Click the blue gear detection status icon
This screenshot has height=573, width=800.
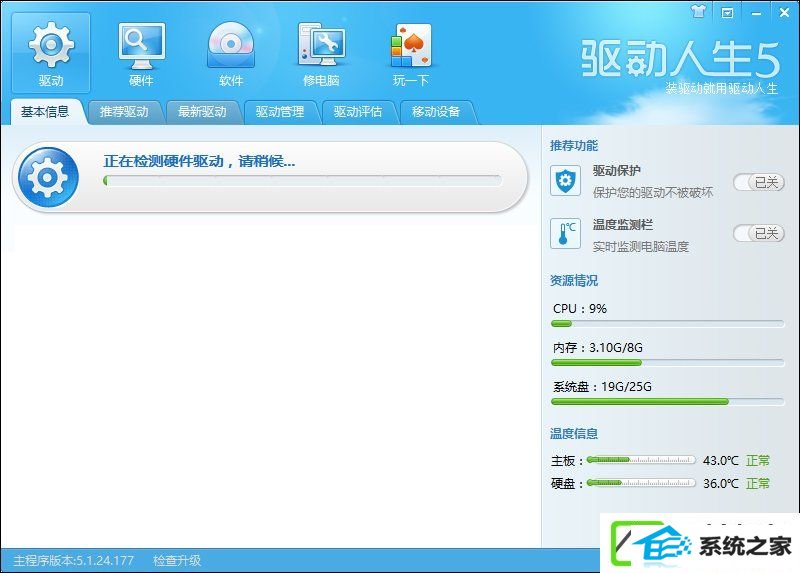pos(48,177)
